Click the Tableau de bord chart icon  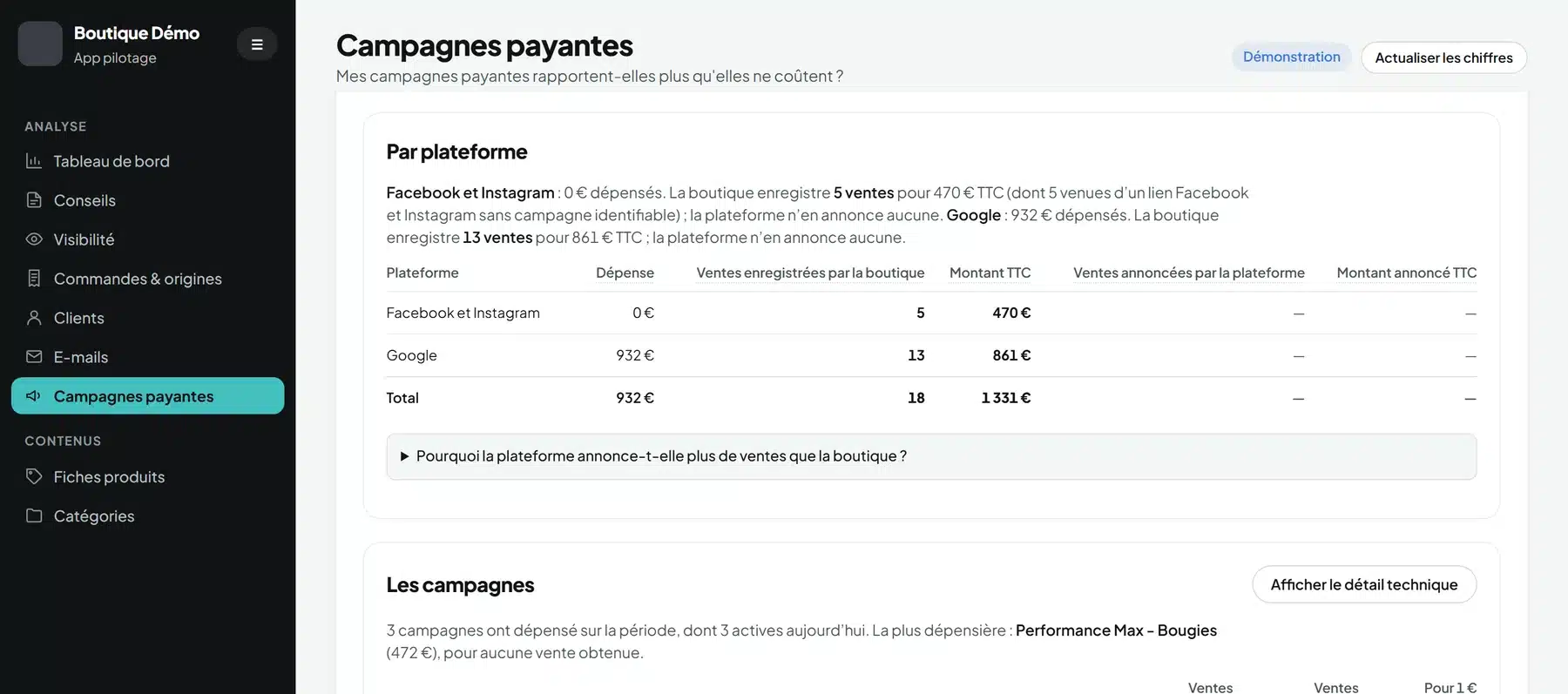click(34, 161)
